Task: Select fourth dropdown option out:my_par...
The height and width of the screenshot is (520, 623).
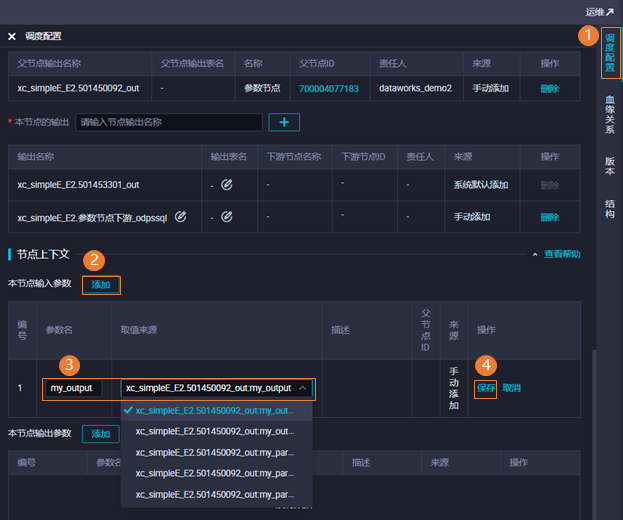Action: 217,474
